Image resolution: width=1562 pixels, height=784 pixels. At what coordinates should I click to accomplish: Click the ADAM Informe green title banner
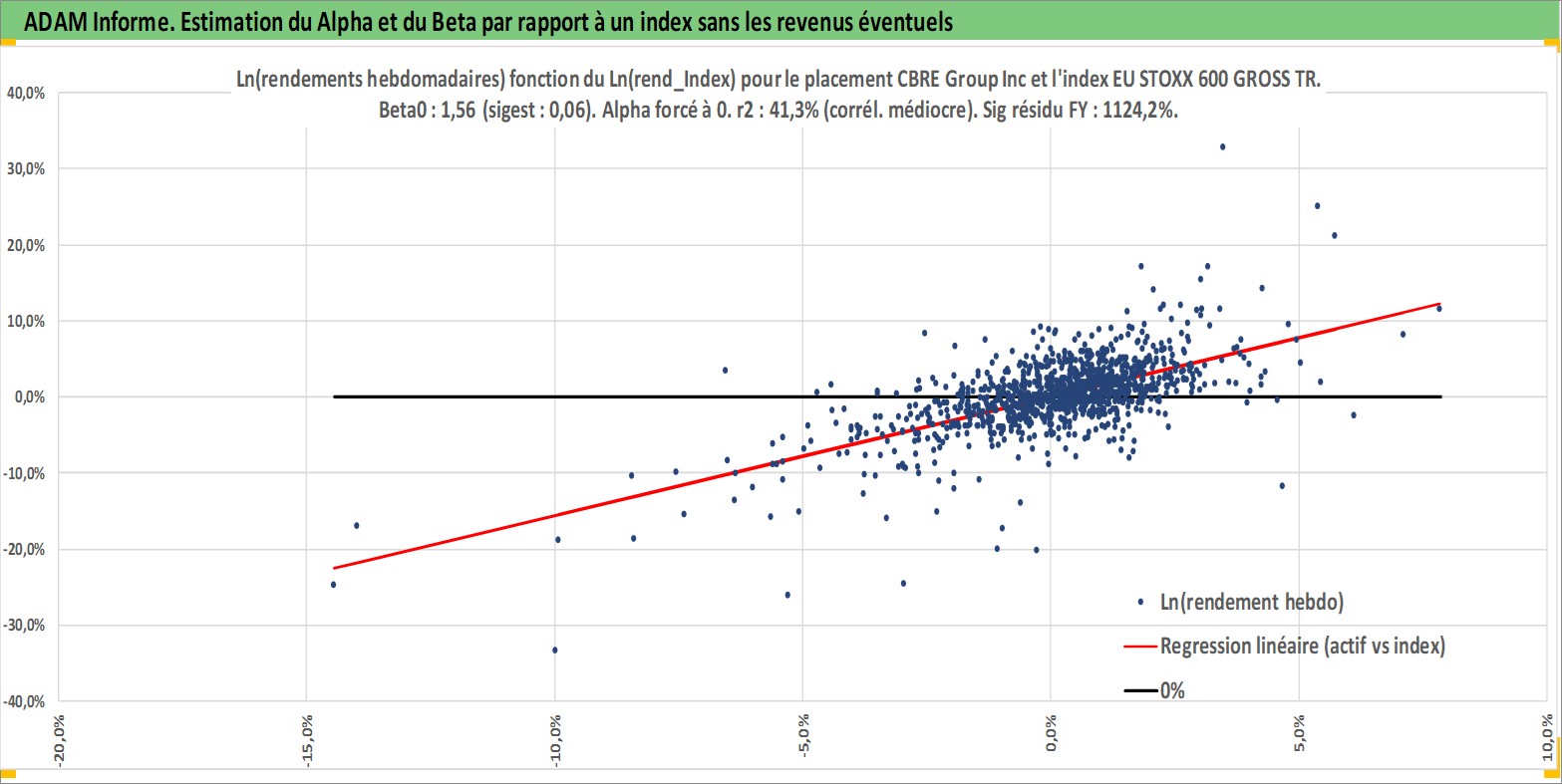781,21
